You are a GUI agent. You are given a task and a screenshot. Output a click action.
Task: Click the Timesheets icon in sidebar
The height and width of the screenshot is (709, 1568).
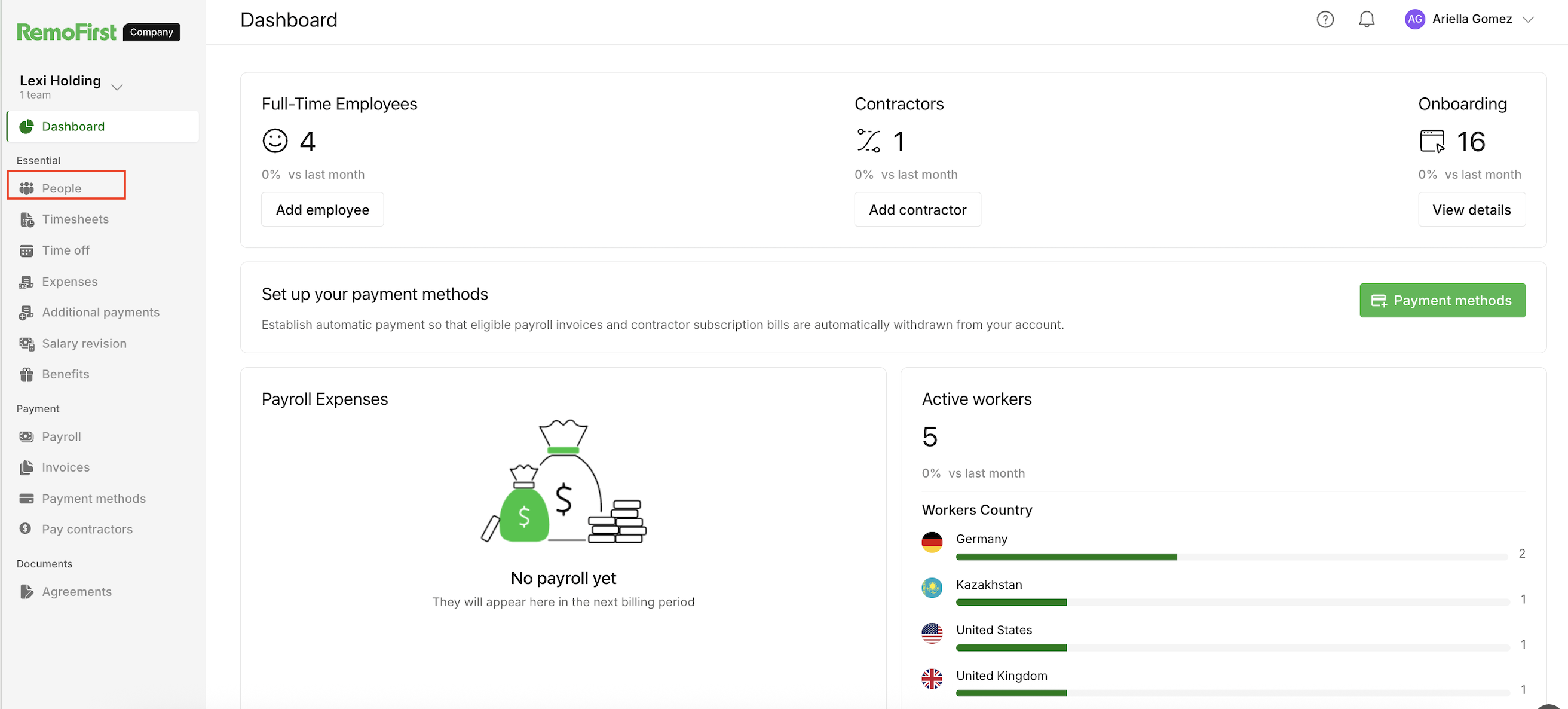pyautogui.click(x=27, y=219)
